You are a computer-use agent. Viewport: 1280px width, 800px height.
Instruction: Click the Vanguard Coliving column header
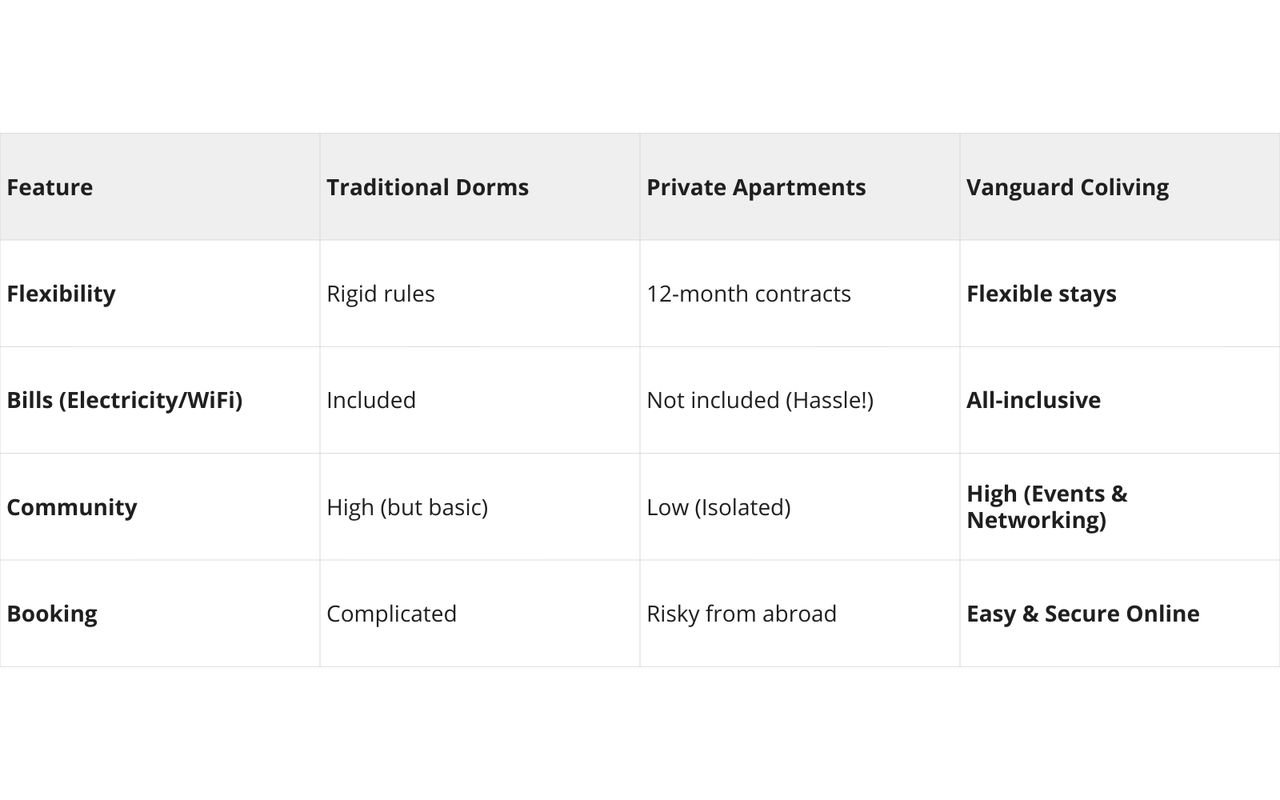1067,187
